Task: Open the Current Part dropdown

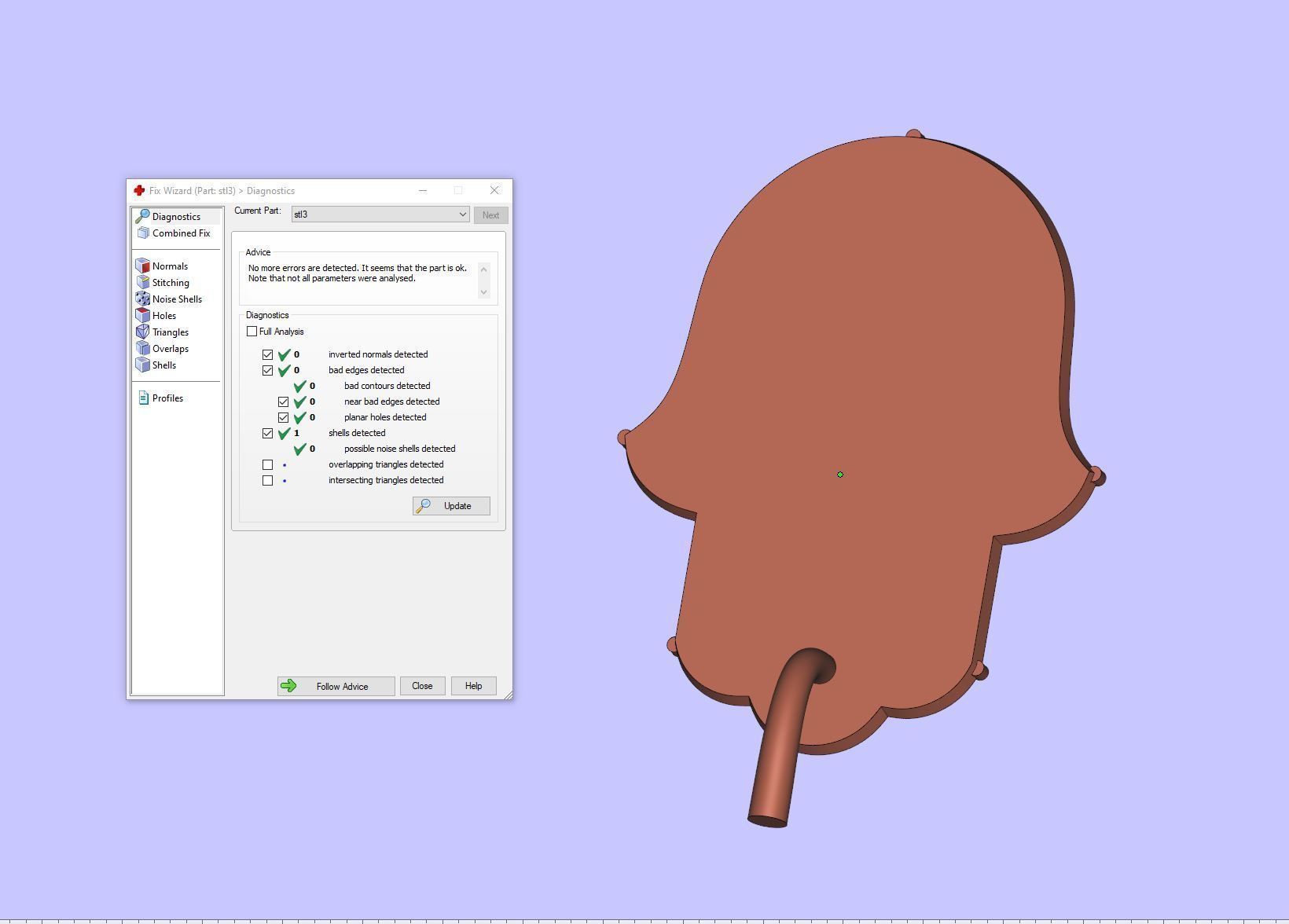Action: (x=380, y=214)
